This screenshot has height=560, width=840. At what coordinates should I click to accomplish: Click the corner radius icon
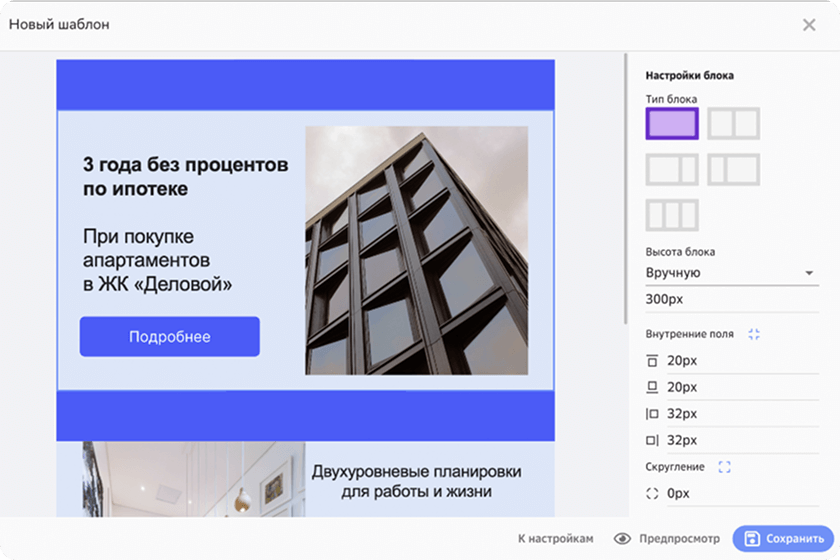(652, 493)
